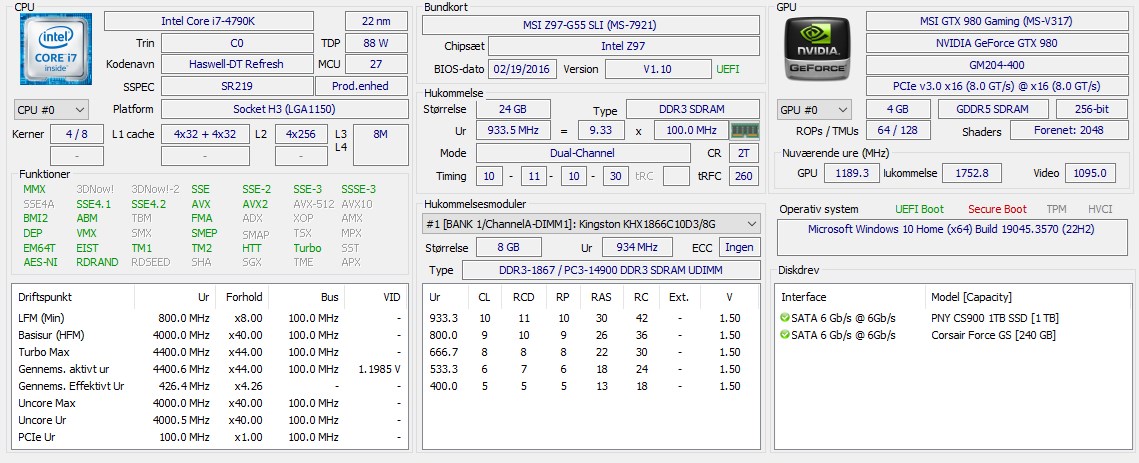1139x463 pixels.
Task: Click the Prod.enhed field
Action: point(362,86)
